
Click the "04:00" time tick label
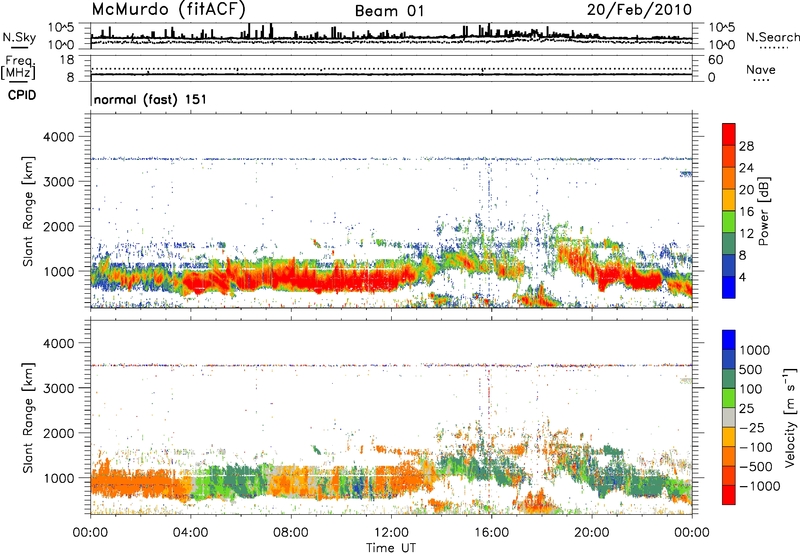click(x=190, y=533)
